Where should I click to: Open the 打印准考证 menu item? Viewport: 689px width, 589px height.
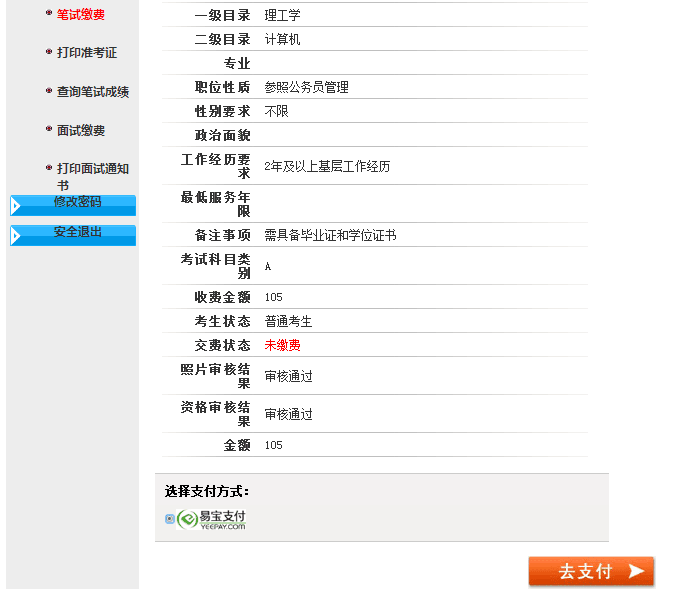86,52
